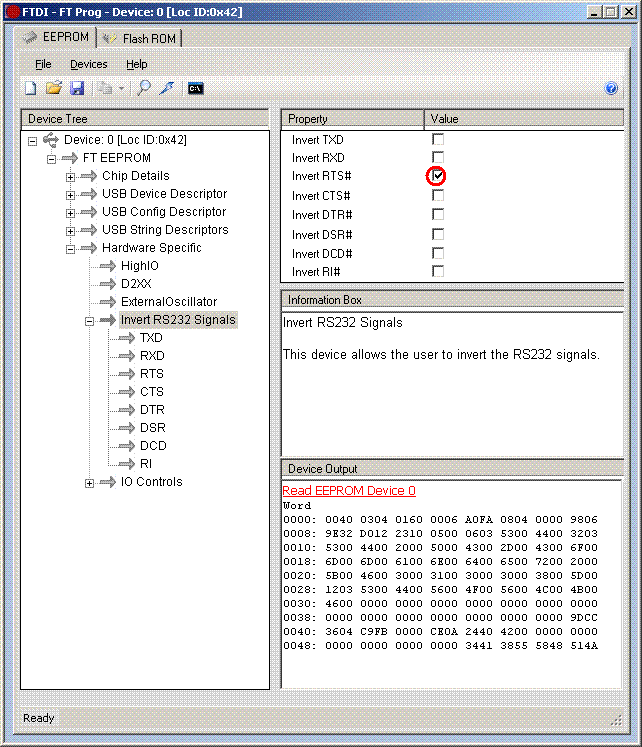Image resolution: width=642 pixels, height=747 pixels.
Task: Collapse the Device: 0 tree node
Action: (x=32, y=141)
